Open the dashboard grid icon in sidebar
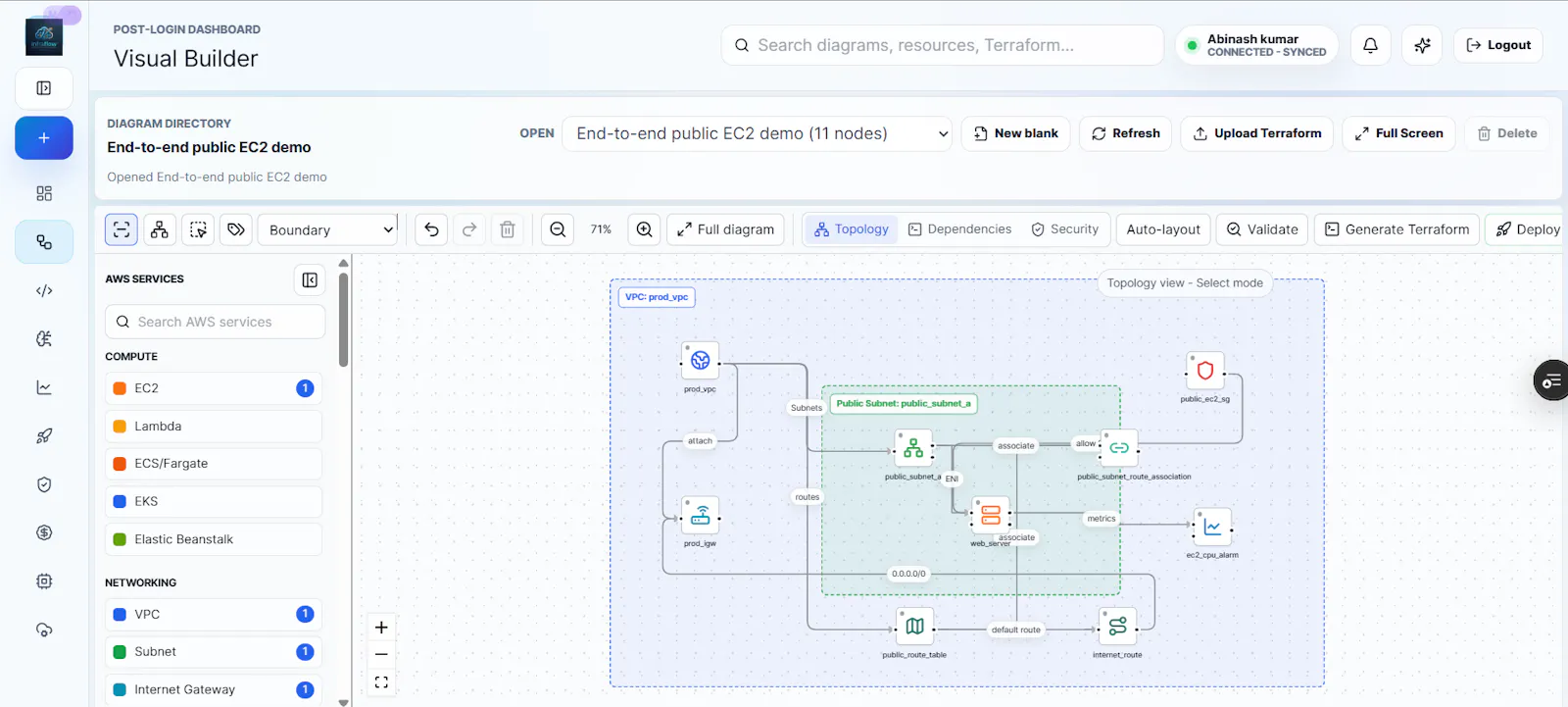 tap(44, 193)
